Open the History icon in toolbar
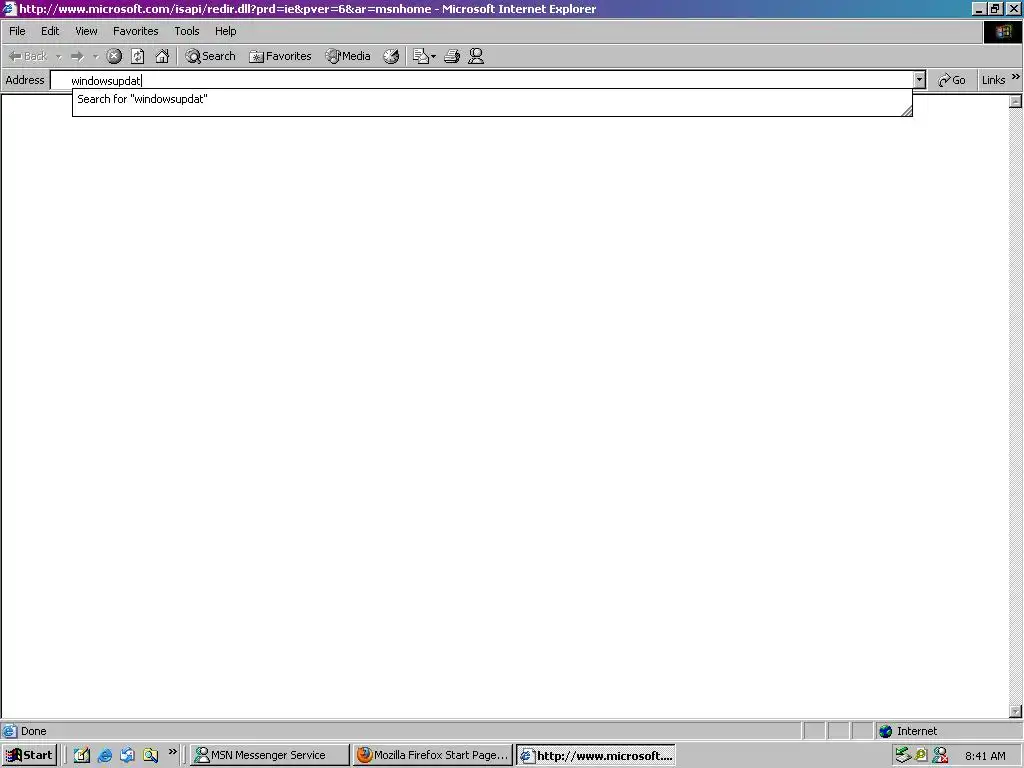 tap(391, 56)
